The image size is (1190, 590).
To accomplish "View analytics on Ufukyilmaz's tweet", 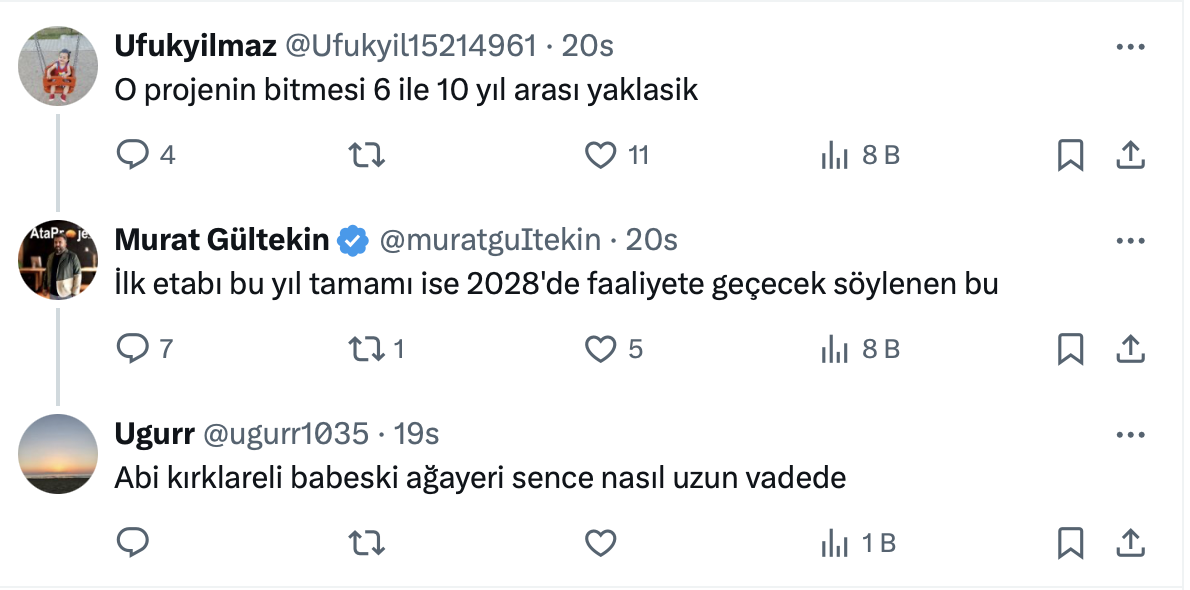I will pos(834,155).
